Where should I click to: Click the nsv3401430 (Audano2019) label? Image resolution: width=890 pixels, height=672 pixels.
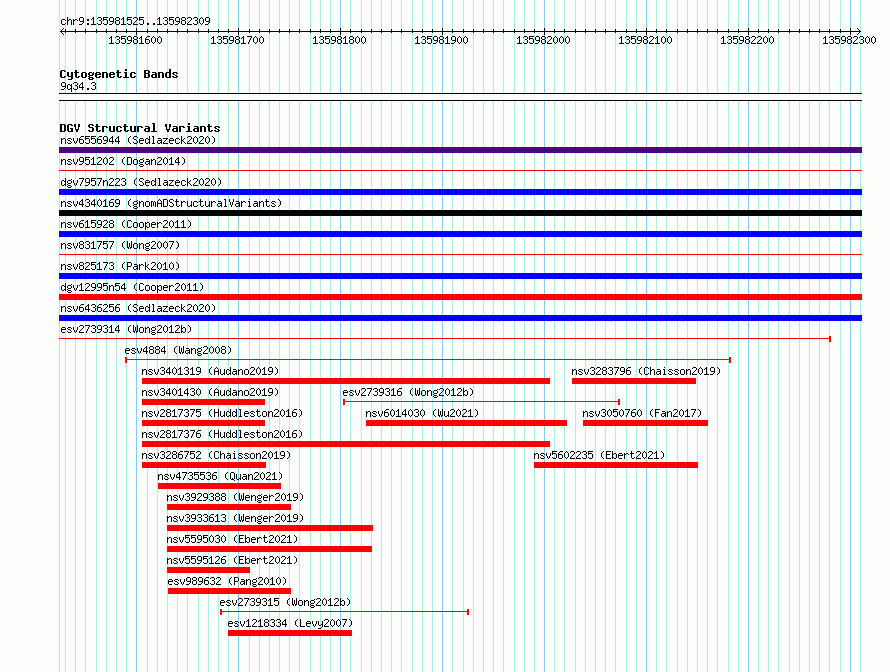210,392
